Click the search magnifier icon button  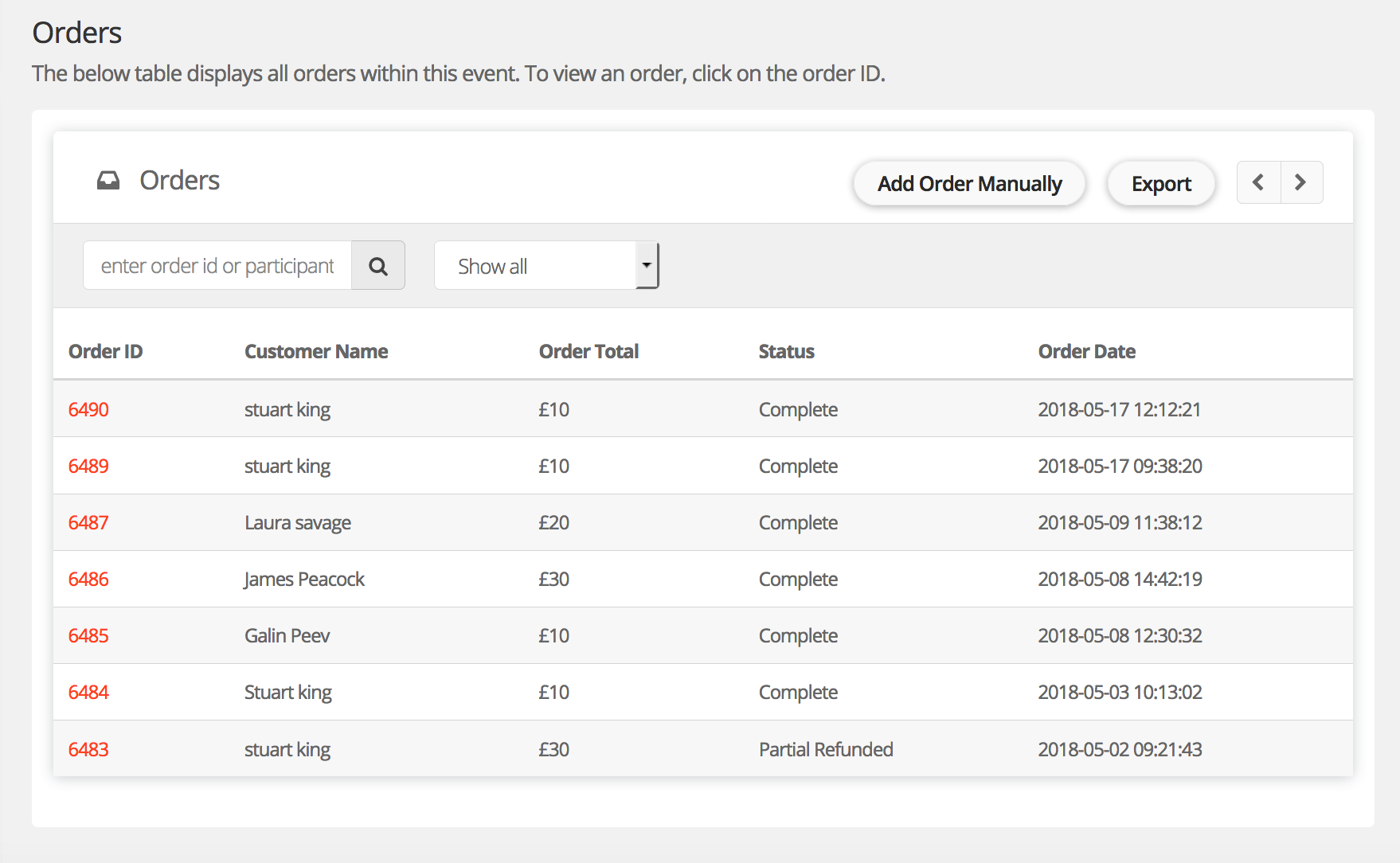coord(378,266)
